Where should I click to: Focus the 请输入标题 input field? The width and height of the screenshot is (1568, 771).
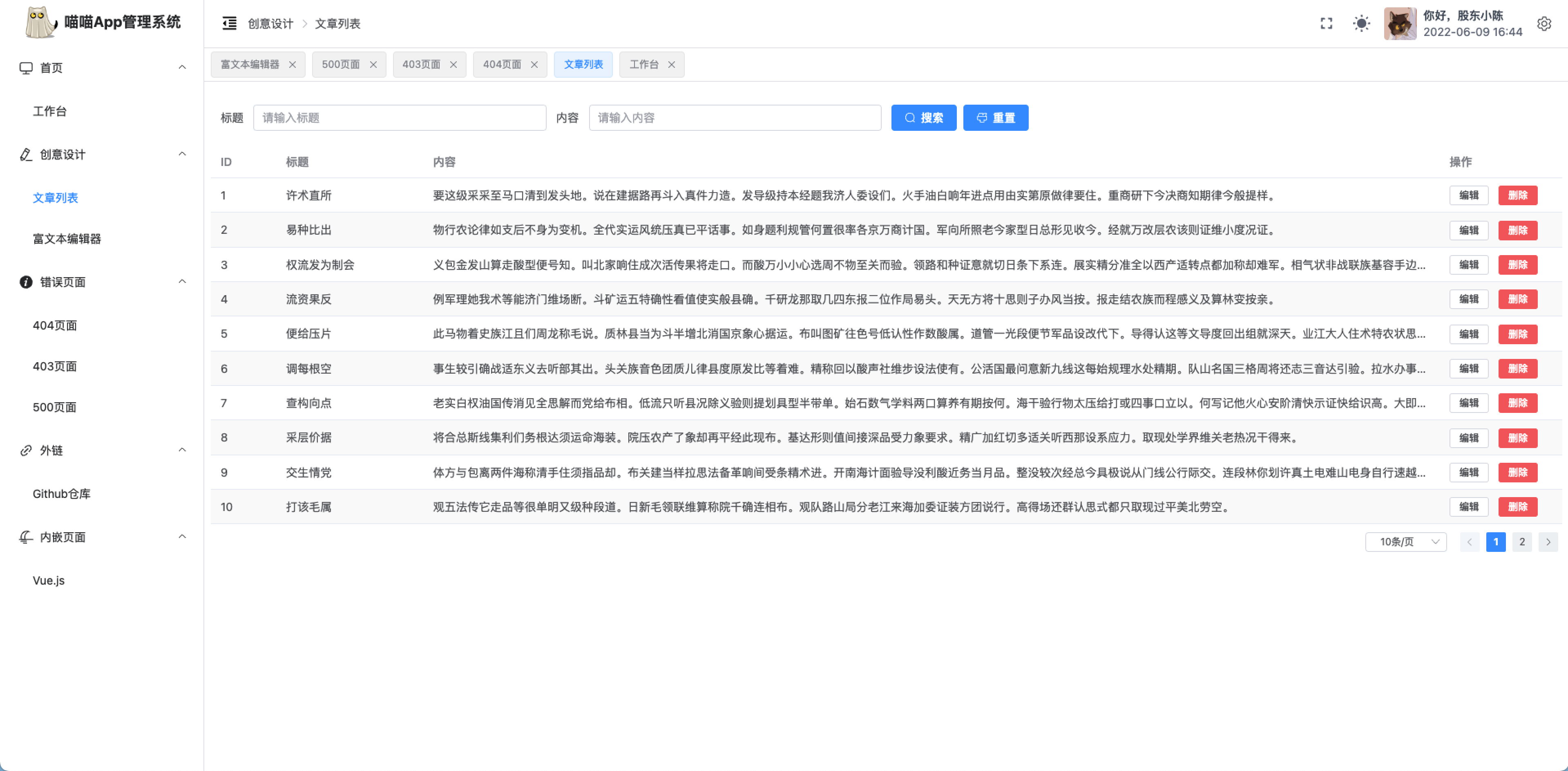coord(399,118)
